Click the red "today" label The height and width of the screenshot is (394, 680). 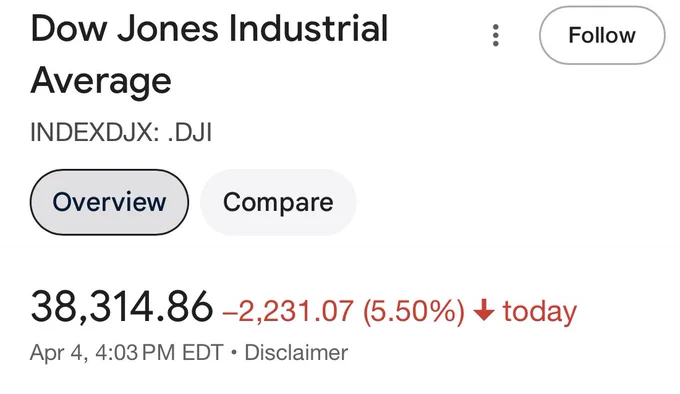click(539, 311)
